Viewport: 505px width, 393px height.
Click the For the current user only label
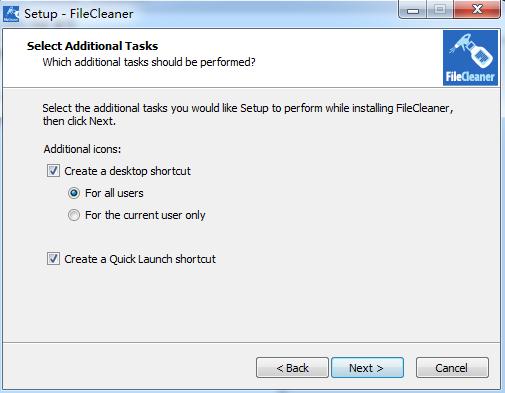(x=145, y=215)
